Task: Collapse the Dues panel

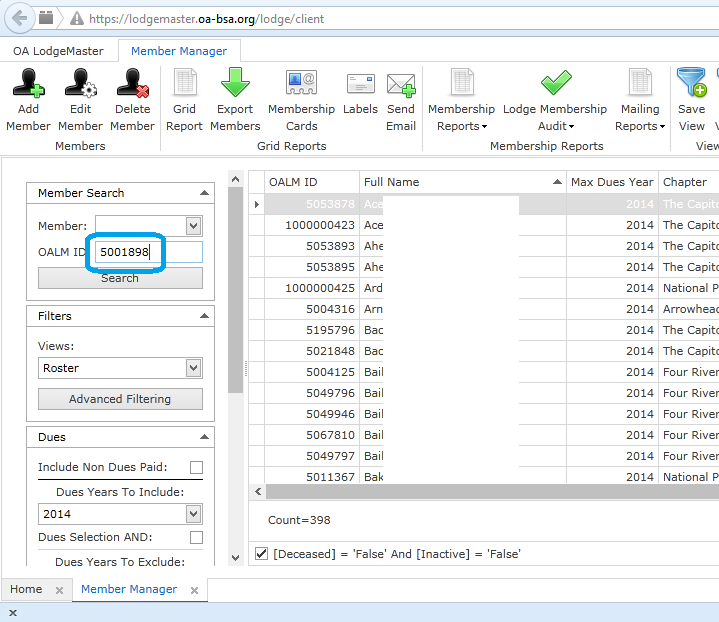Action: (x=205, y=437)
